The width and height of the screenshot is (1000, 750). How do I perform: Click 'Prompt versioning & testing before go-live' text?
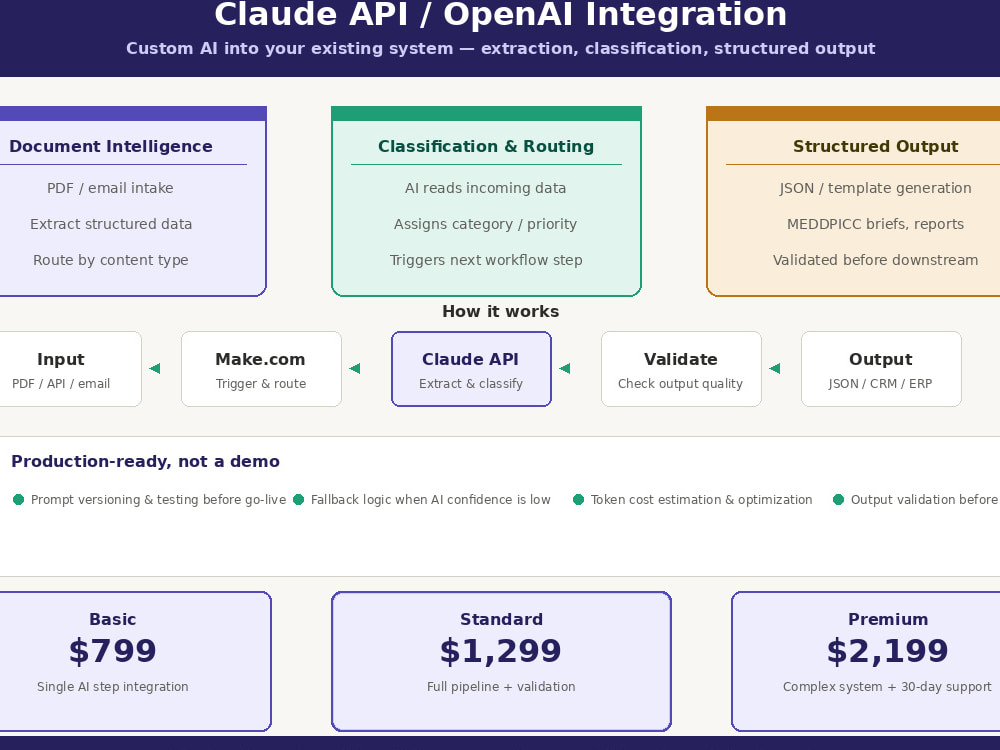click(158, 500)
